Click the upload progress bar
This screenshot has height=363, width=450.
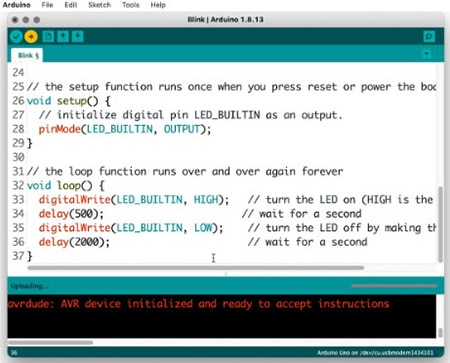pos(394,286)
